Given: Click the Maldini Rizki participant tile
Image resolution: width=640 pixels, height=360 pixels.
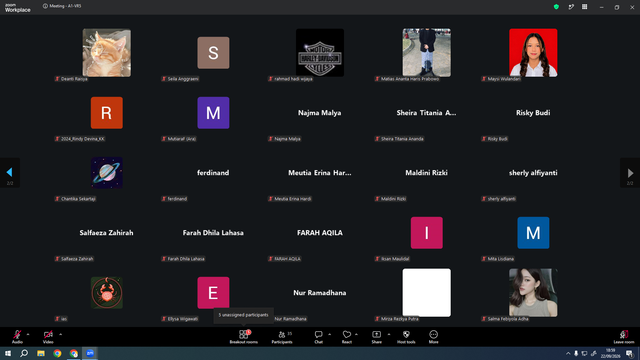Looking at the screenshot, I should point(427,173).
